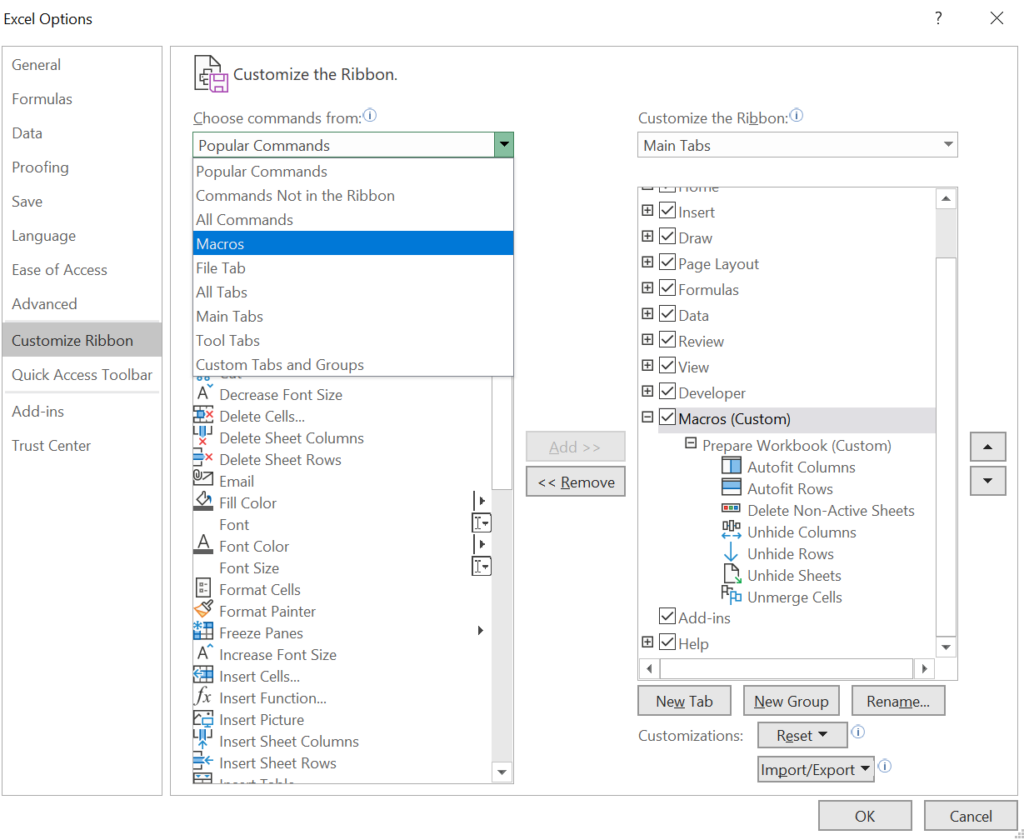Click the commands list scroll-down arrow
1024x840 pixels.
tap(502, 772)
